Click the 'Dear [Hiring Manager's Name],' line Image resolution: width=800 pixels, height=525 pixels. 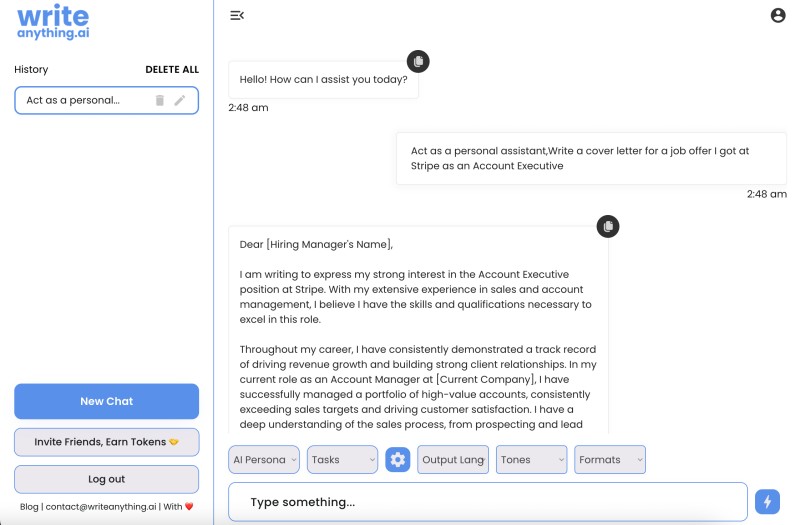point(316,244)
